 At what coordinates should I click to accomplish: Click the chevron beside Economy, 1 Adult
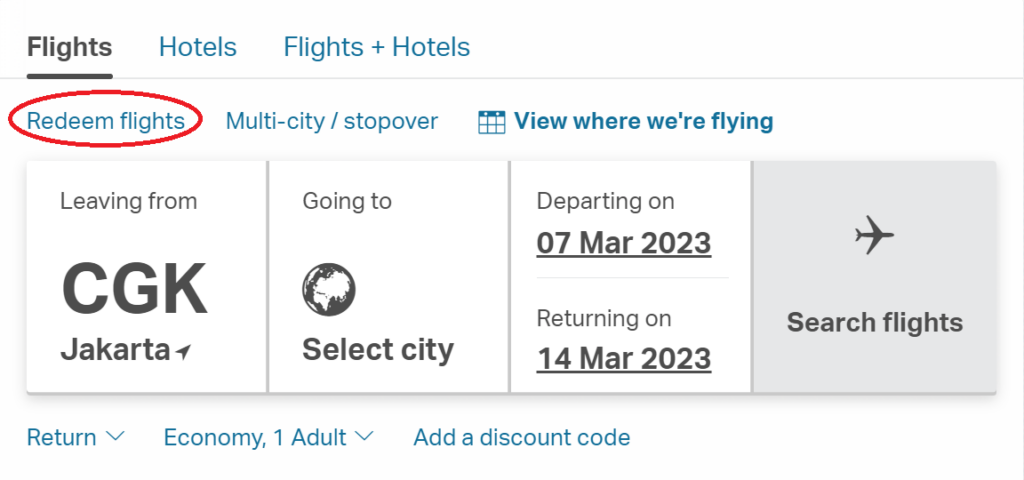[x=364, y=436]
